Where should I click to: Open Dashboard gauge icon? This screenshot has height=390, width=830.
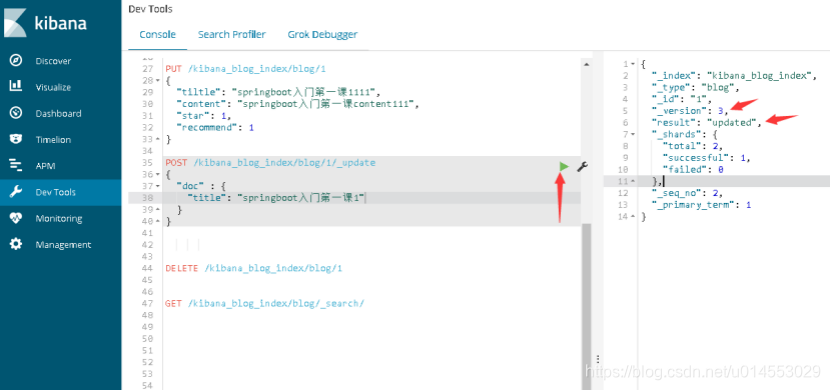[x=16, y=113]
